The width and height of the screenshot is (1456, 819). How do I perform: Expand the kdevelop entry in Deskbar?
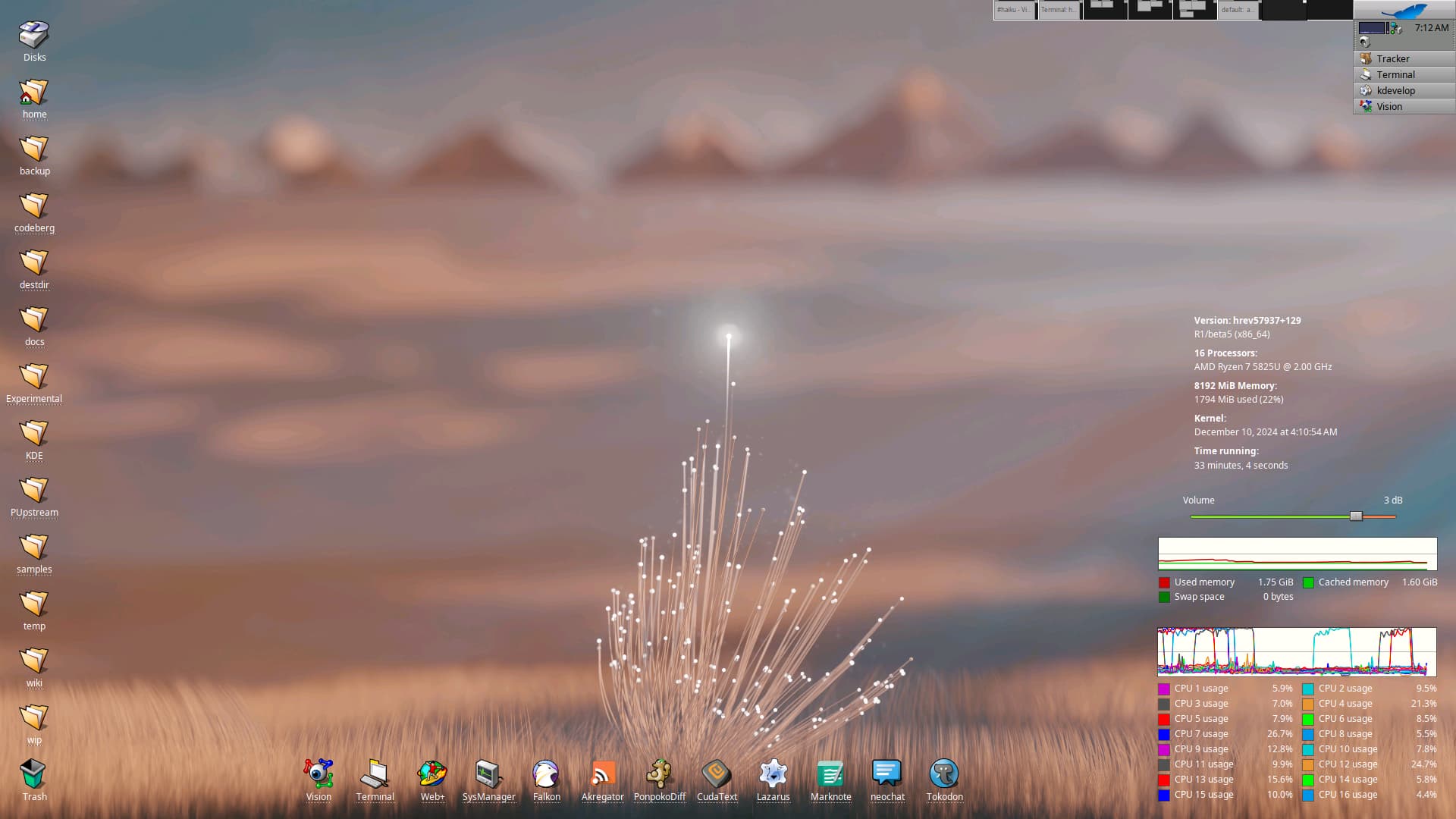(x=1404, y=90)
